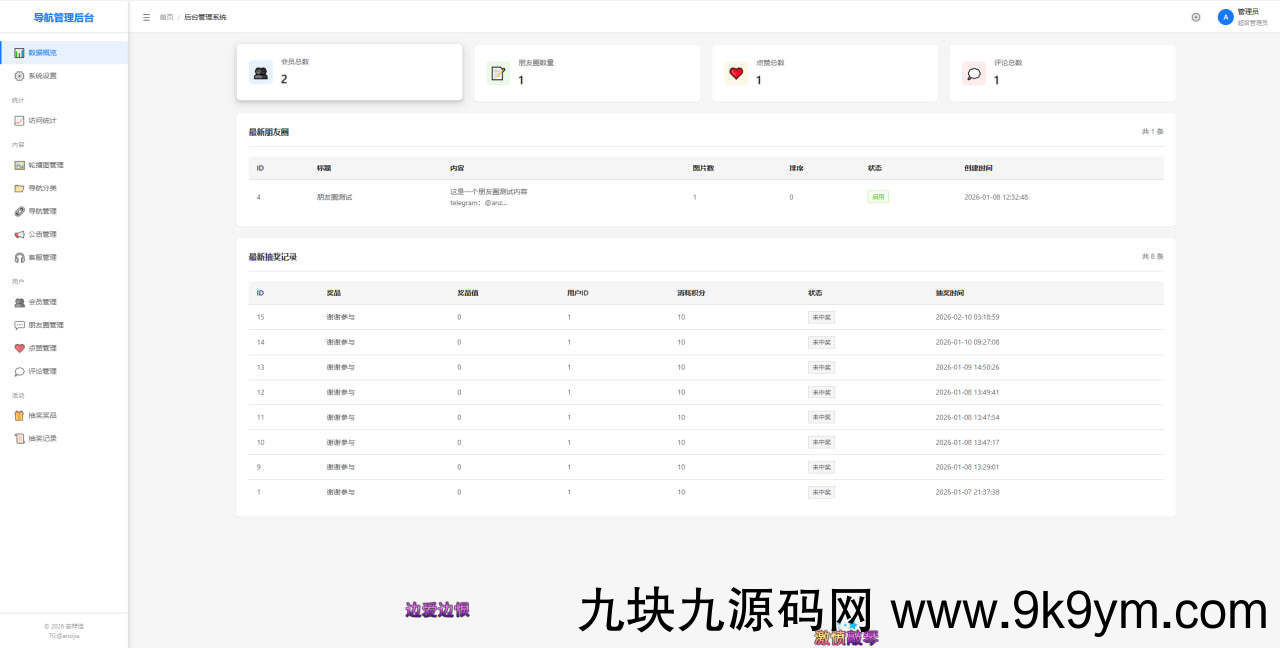Open 评论管理 in the sidebar

42,372
